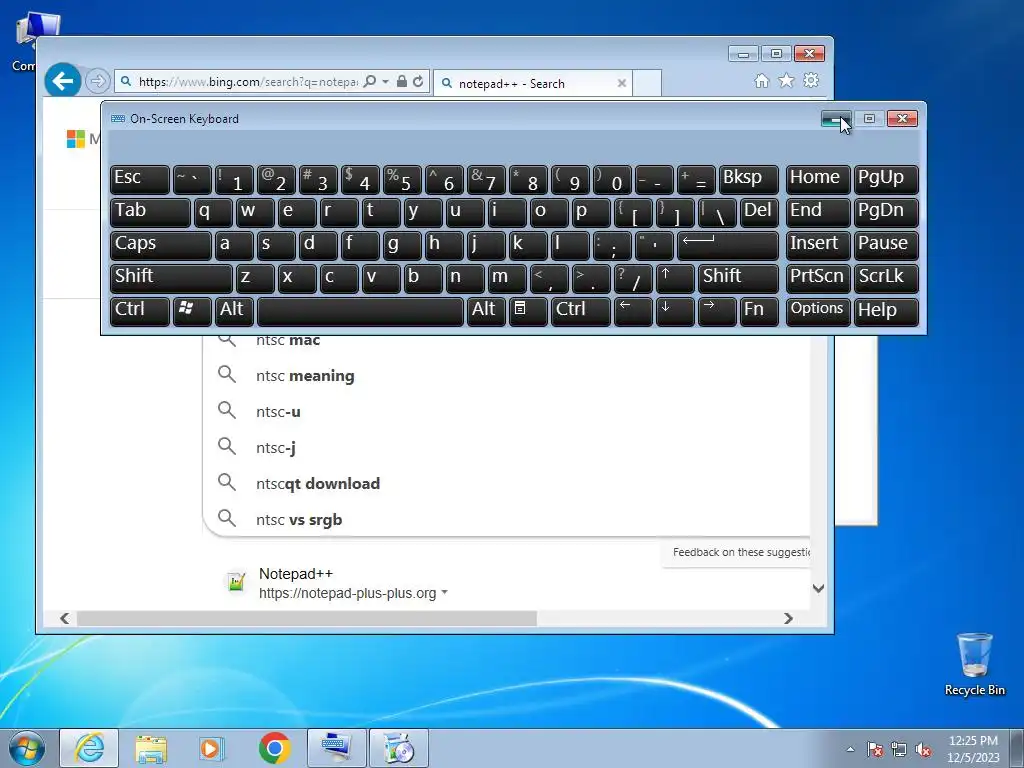Open address bar autocomplete dropdown arrow
Screen dimensions: 1024x768
pyautogui.click(x=385, y=81)
